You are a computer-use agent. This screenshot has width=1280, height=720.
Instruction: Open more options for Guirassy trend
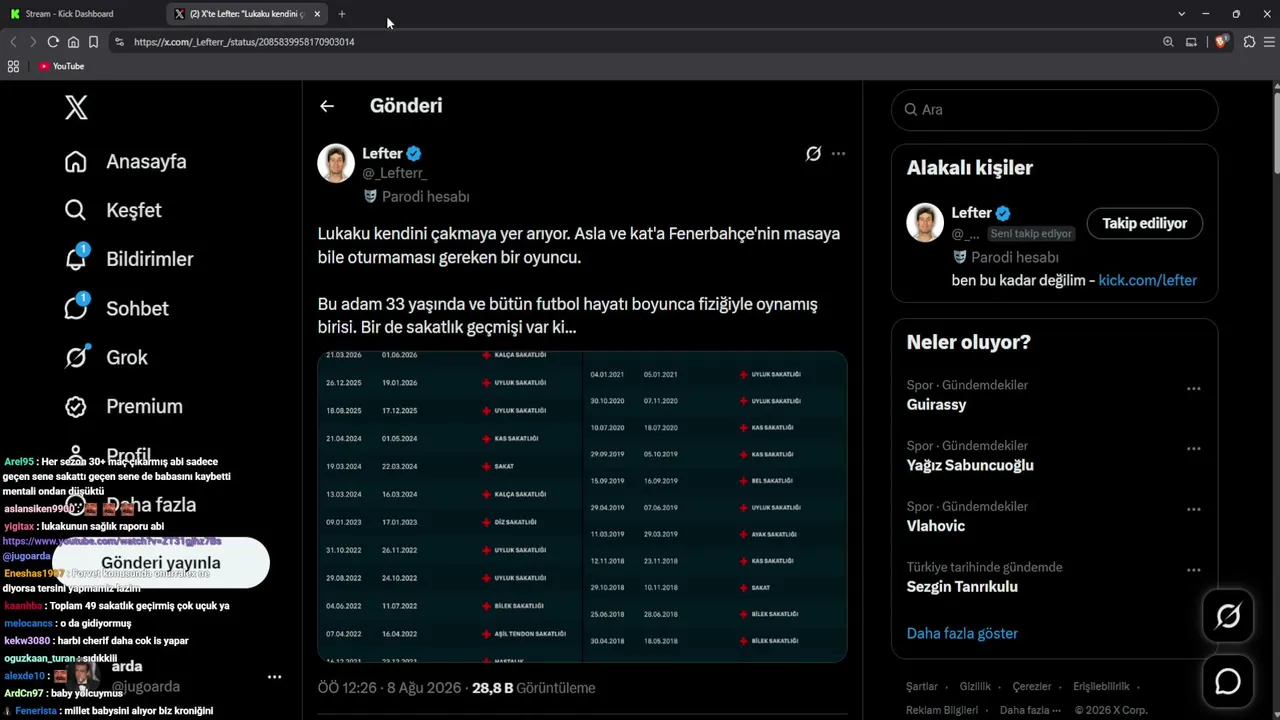point(1193,388)
